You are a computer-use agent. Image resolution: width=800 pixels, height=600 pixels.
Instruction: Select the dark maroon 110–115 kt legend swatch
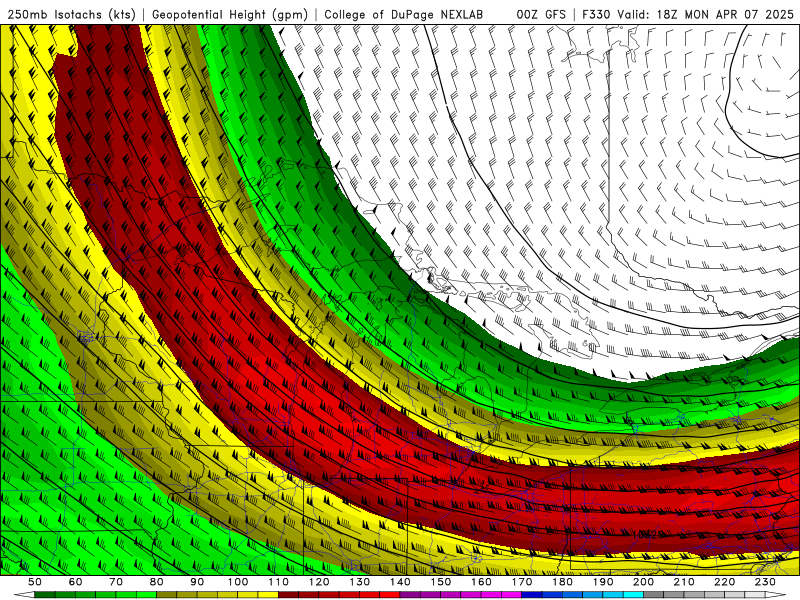click(x=289, y=595)
